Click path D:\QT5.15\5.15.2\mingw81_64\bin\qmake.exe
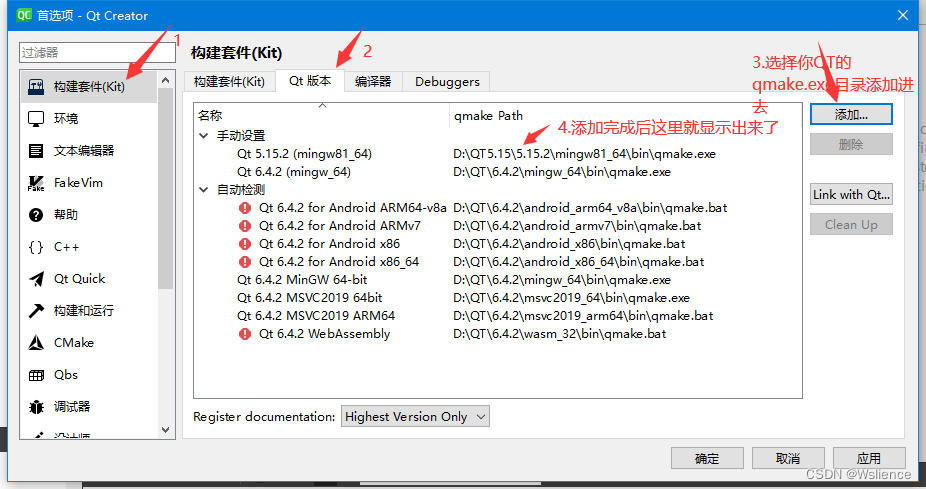This screenshot has width=926, height=489. (584, 154)
